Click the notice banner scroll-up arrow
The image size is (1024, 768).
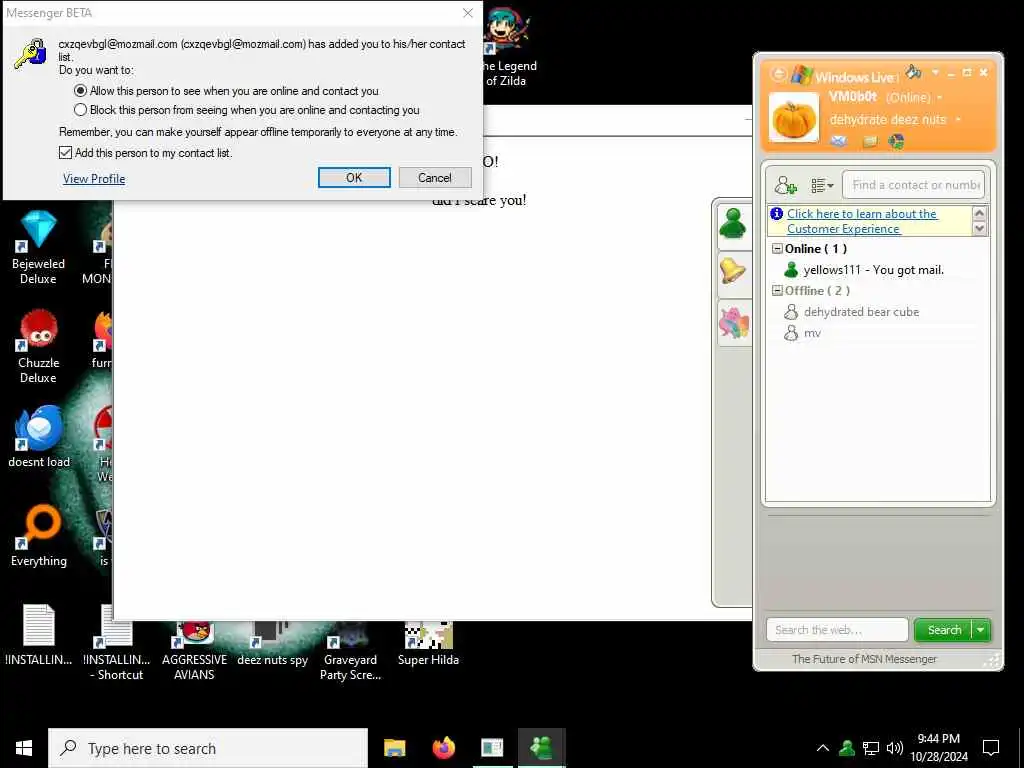coord(979,213)
